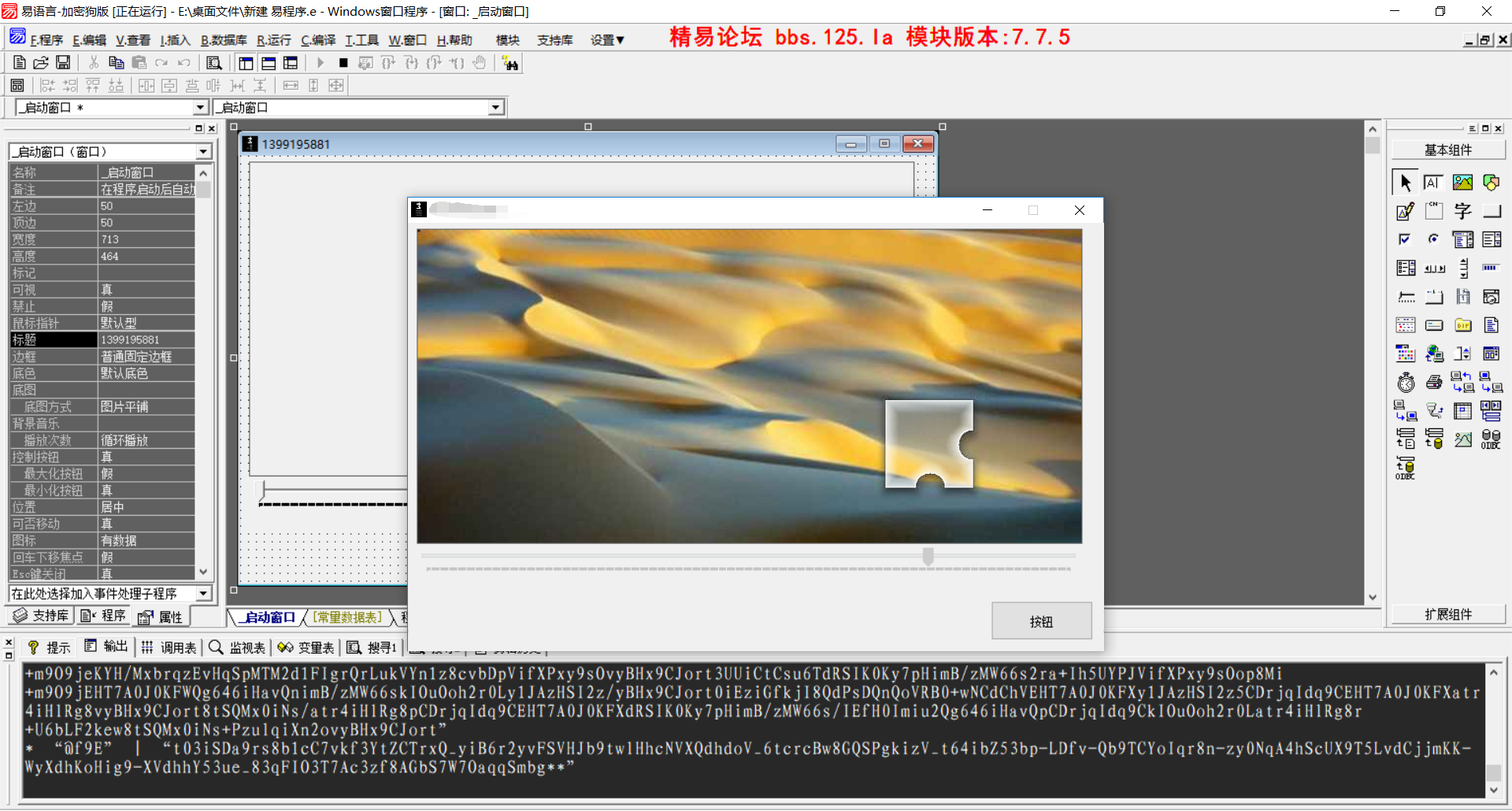Open the E.程序 menu
Image resolution: width=1512 pixels, height=811 pixels.
click(46, 40)
